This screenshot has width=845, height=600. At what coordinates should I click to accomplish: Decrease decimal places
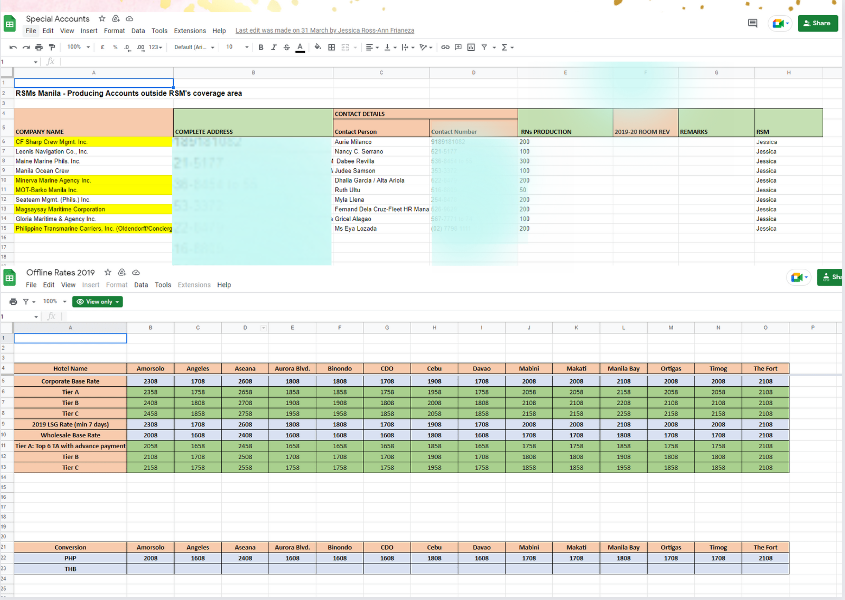pos(127,47)
